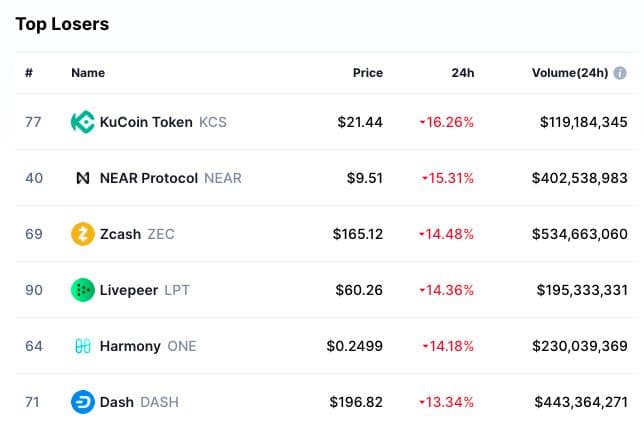
Task: Sort by the Volume(24h) column header
Action: (x=569, y=73)
